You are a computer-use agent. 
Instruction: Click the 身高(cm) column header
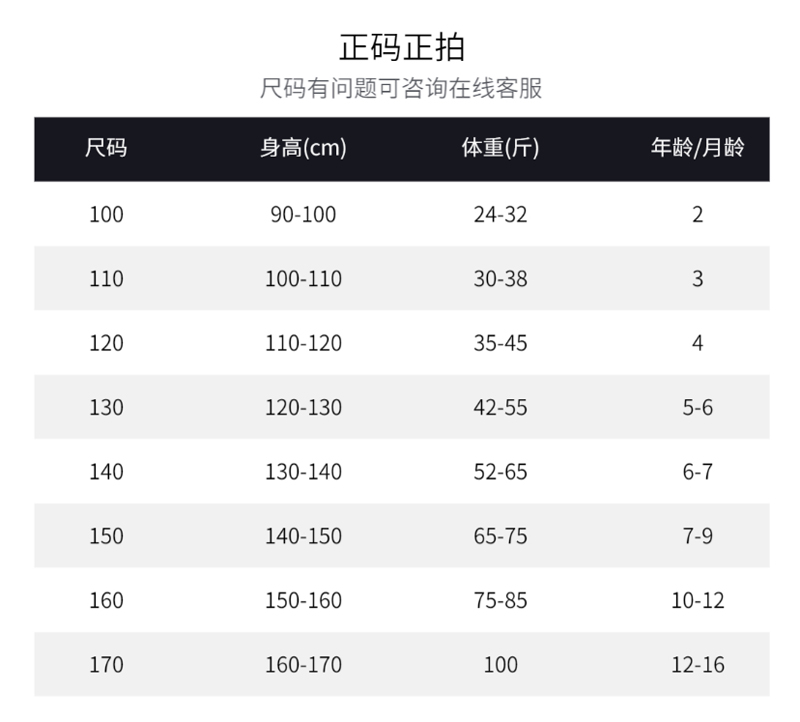[x=303, y=149]
